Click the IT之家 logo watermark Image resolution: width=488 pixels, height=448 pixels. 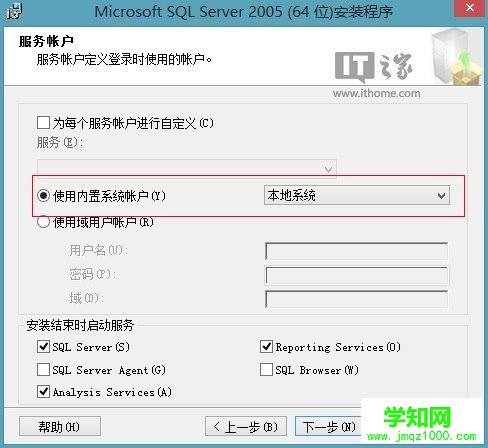(x=374, y=67)
